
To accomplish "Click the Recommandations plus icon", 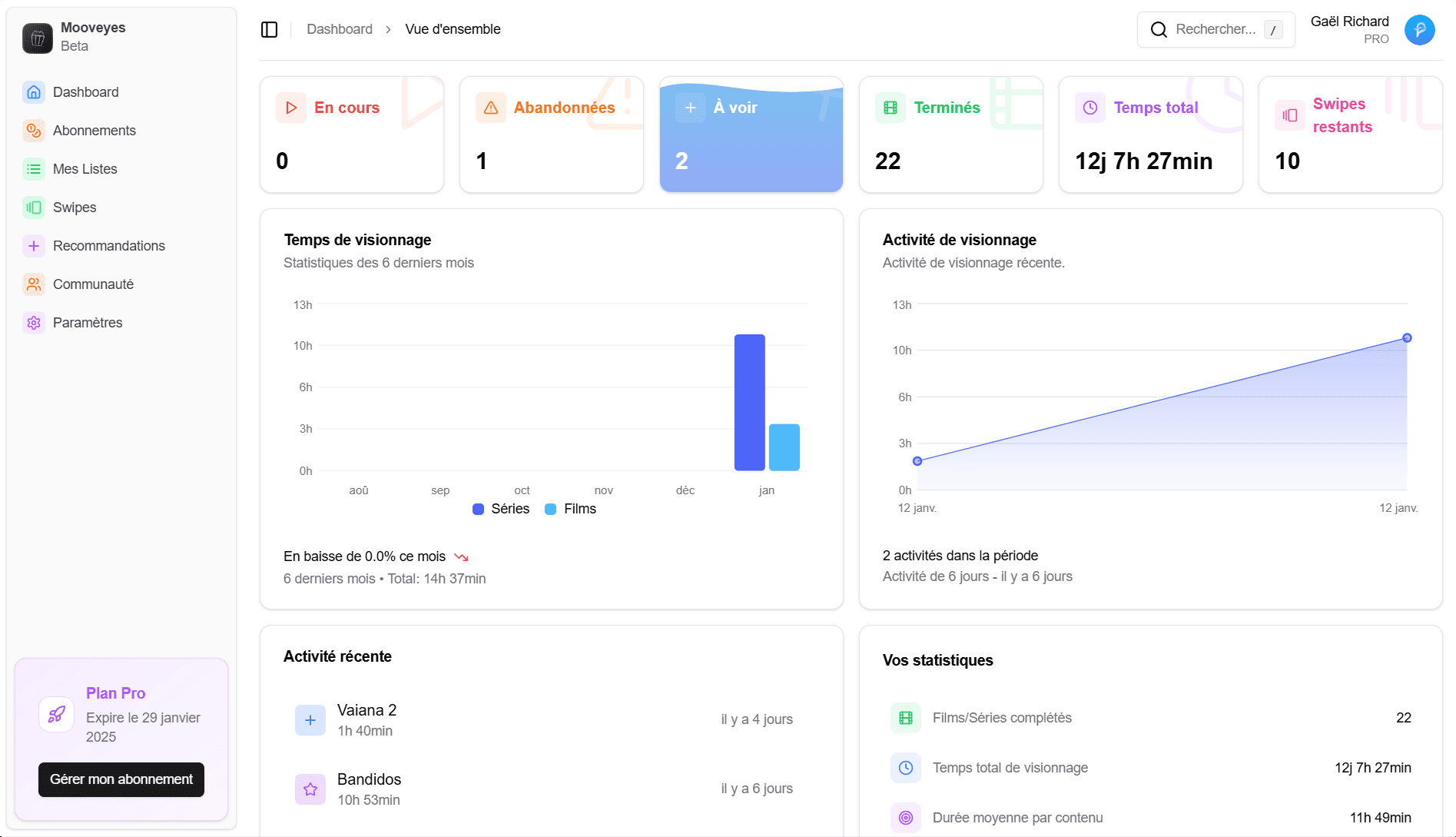I will pyautogui.click(x=34, y=246).
